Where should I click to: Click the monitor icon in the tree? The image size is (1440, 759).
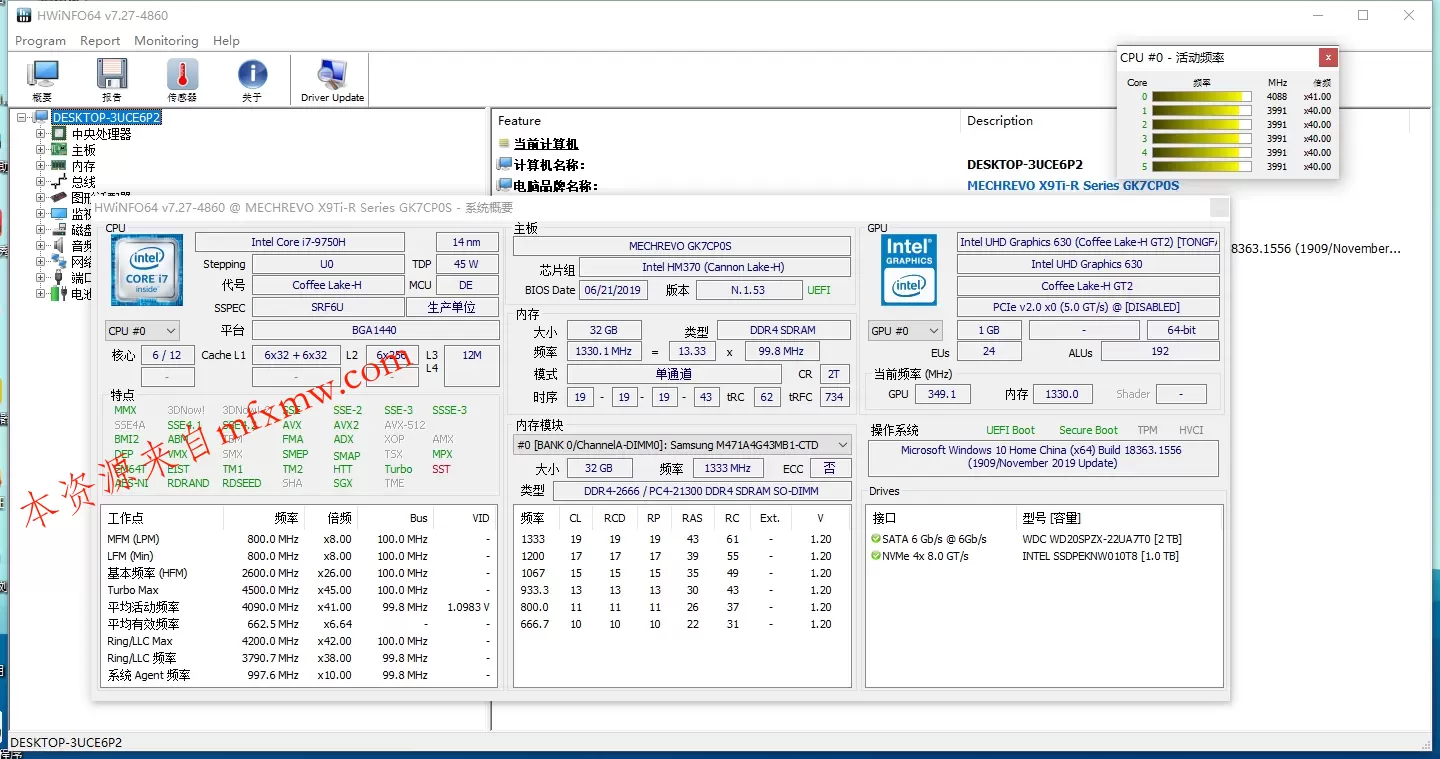click(59, 214)
